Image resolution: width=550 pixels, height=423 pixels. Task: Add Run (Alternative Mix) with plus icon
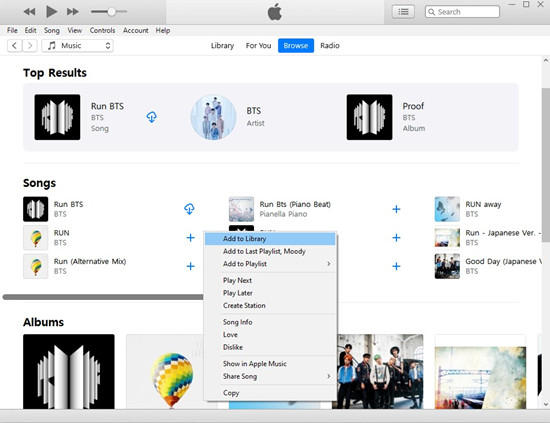pyautogui.click(x=190, y=266)
